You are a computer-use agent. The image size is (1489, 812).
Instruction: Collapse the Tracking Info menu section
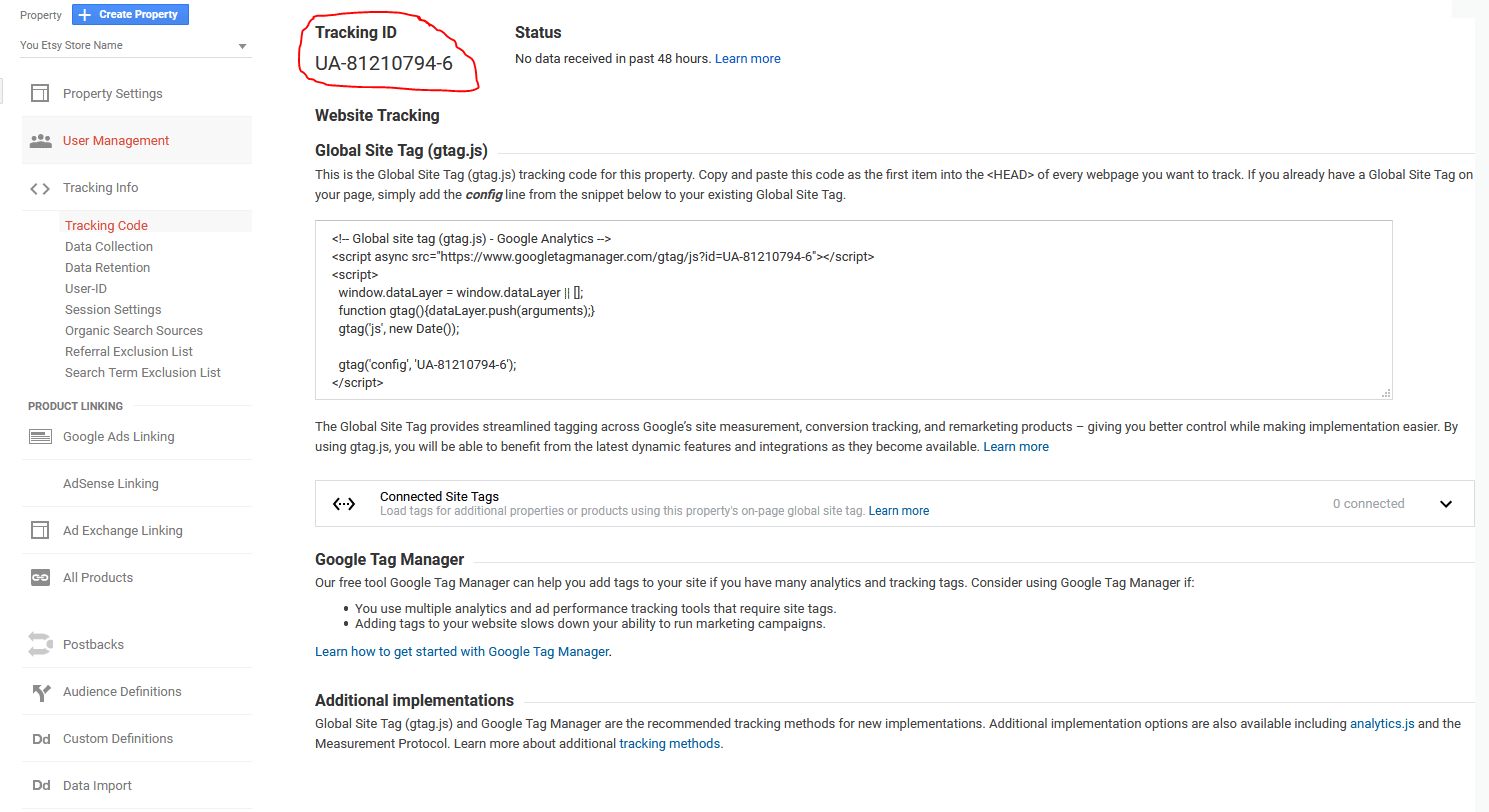coord(100,188)
